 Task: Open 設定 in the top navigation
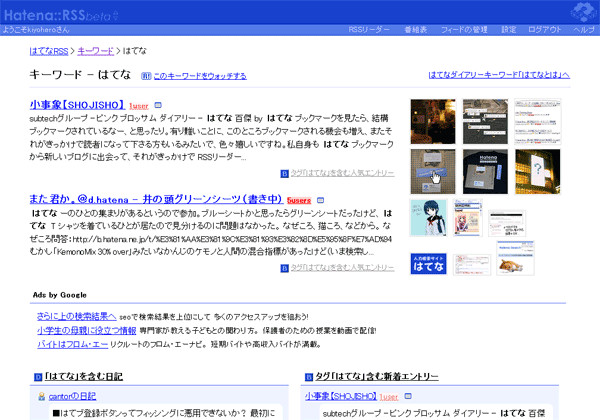(509, 30)
